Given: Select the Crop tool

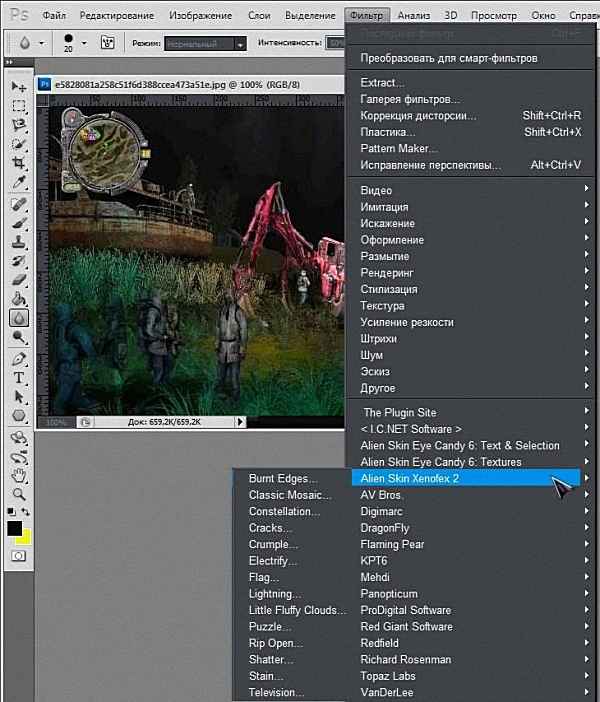Looking at the screenshot, I should 18,163.
